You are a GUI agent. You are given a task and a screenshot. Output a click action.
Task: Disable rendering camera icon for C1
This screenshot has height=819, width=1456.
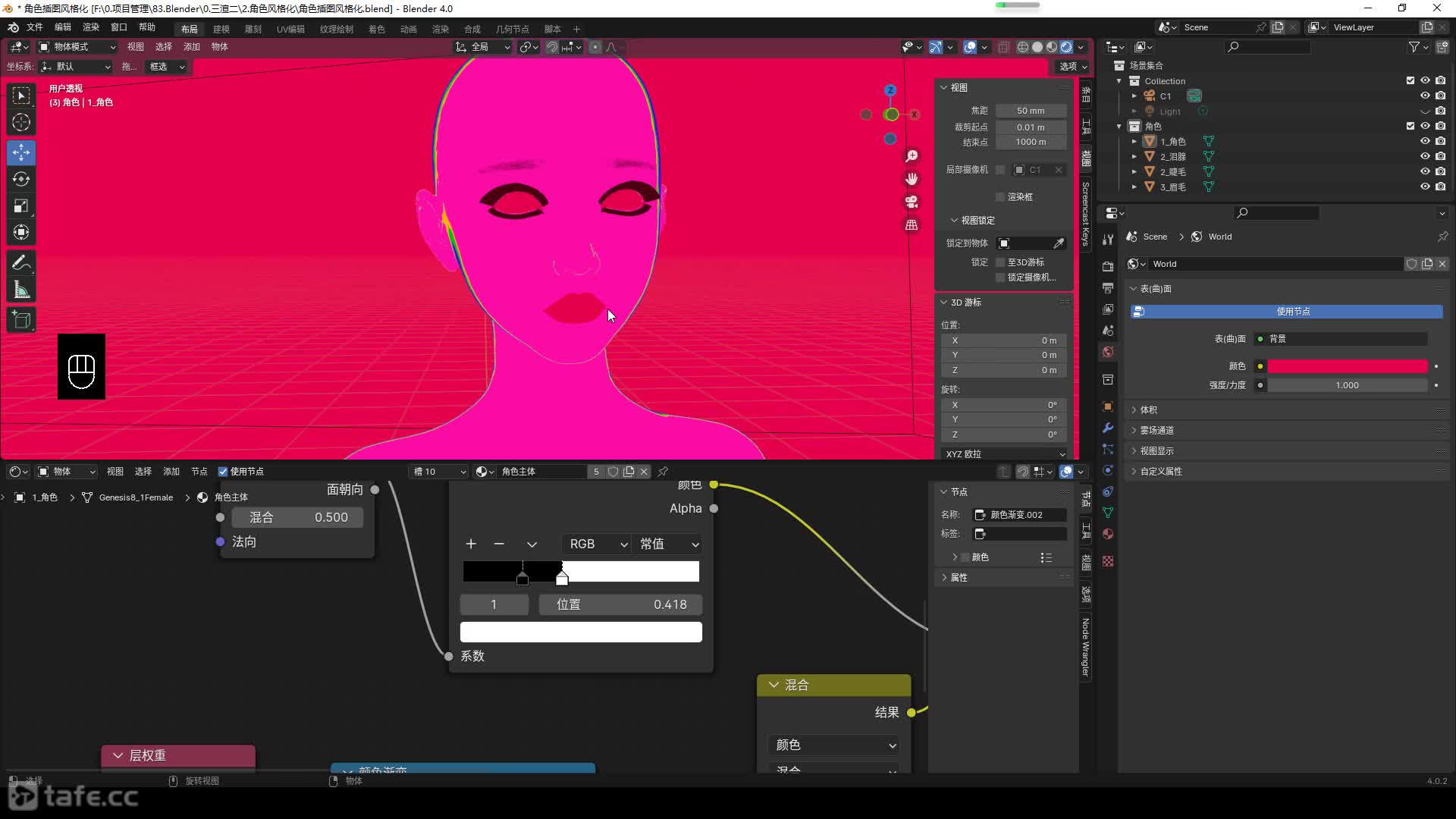1440,96
